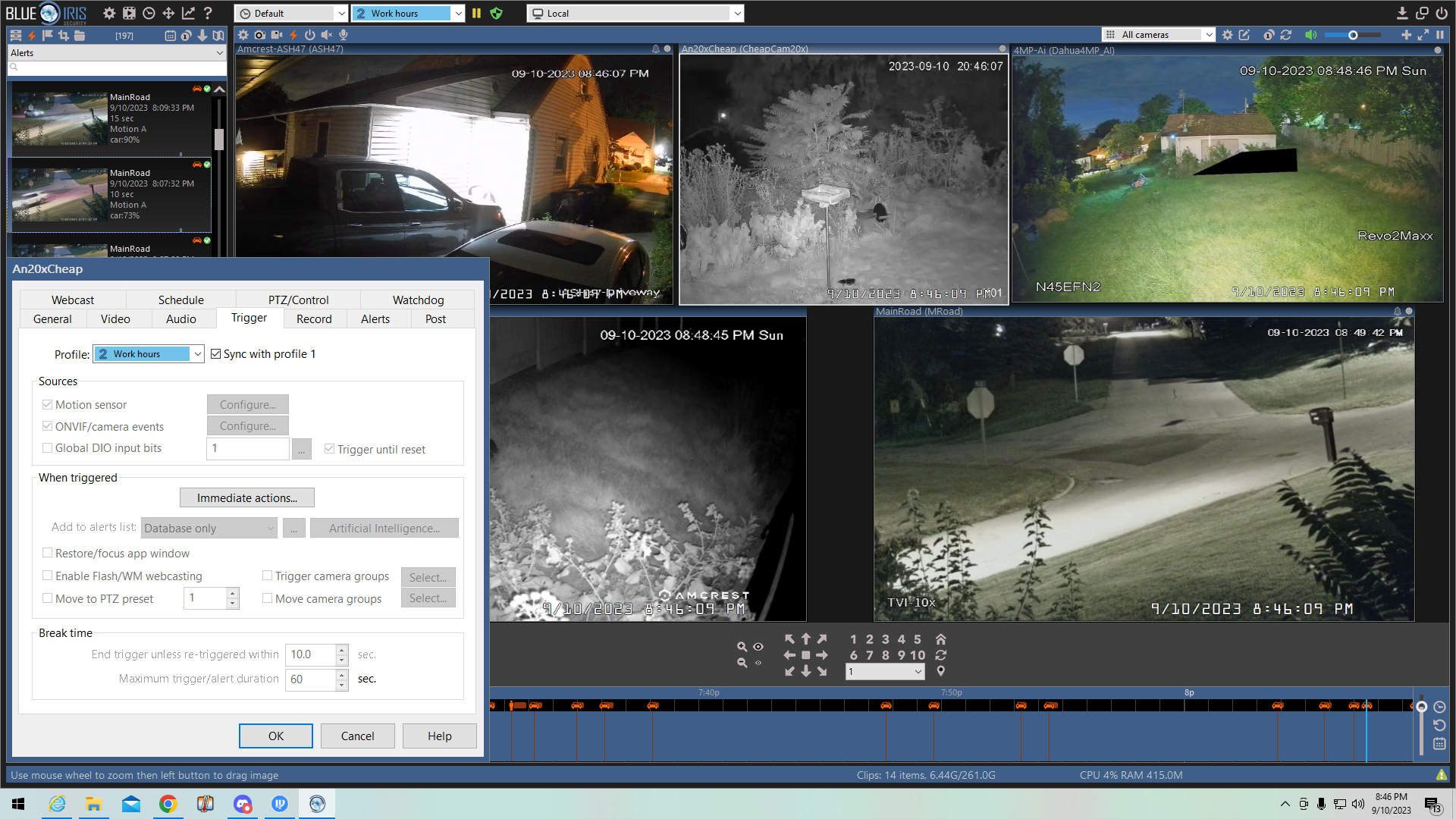Open the clips folder icon
Screen dimensions: 1456x819
point(79,35)
